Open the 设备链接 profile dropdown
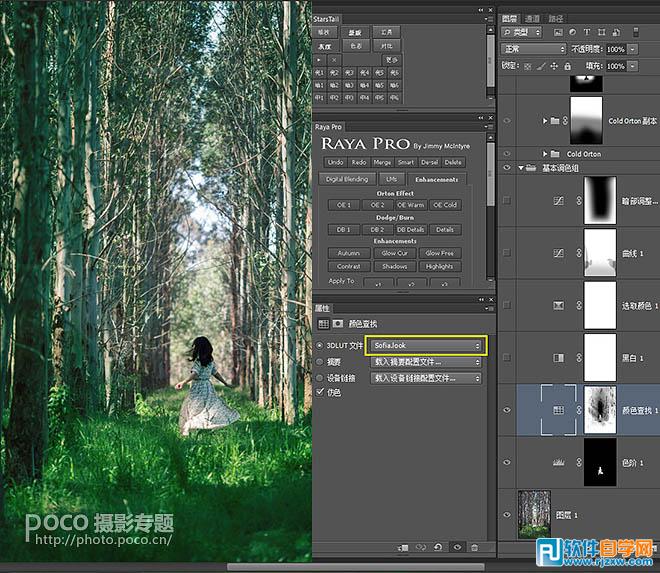 tap(426, 378)
